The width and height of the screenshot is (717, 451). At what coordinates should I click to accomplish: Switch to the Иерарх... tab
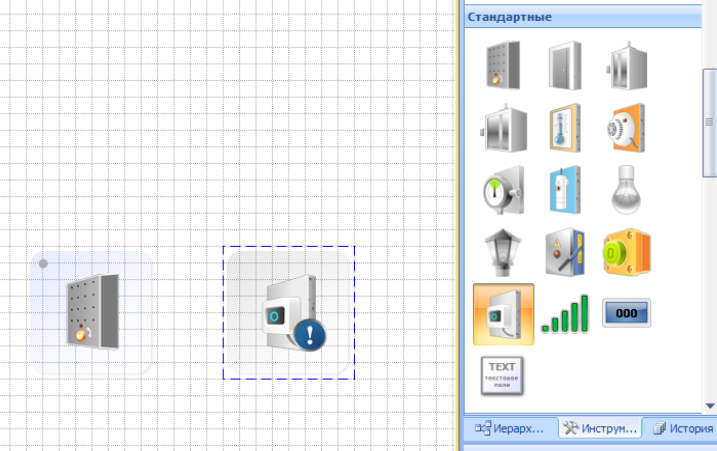click(x=512, y=428)
